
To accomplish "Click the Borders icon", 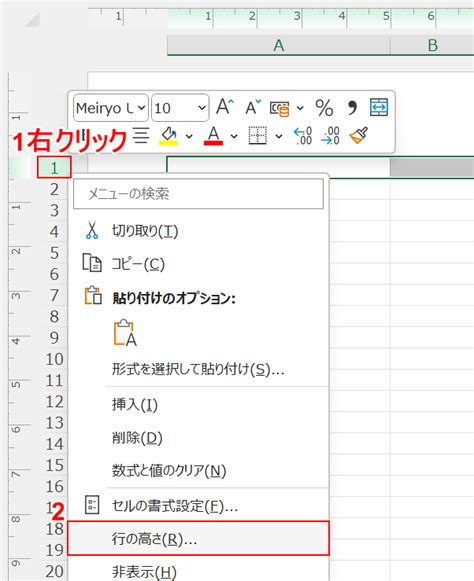I will coord(257,136).
